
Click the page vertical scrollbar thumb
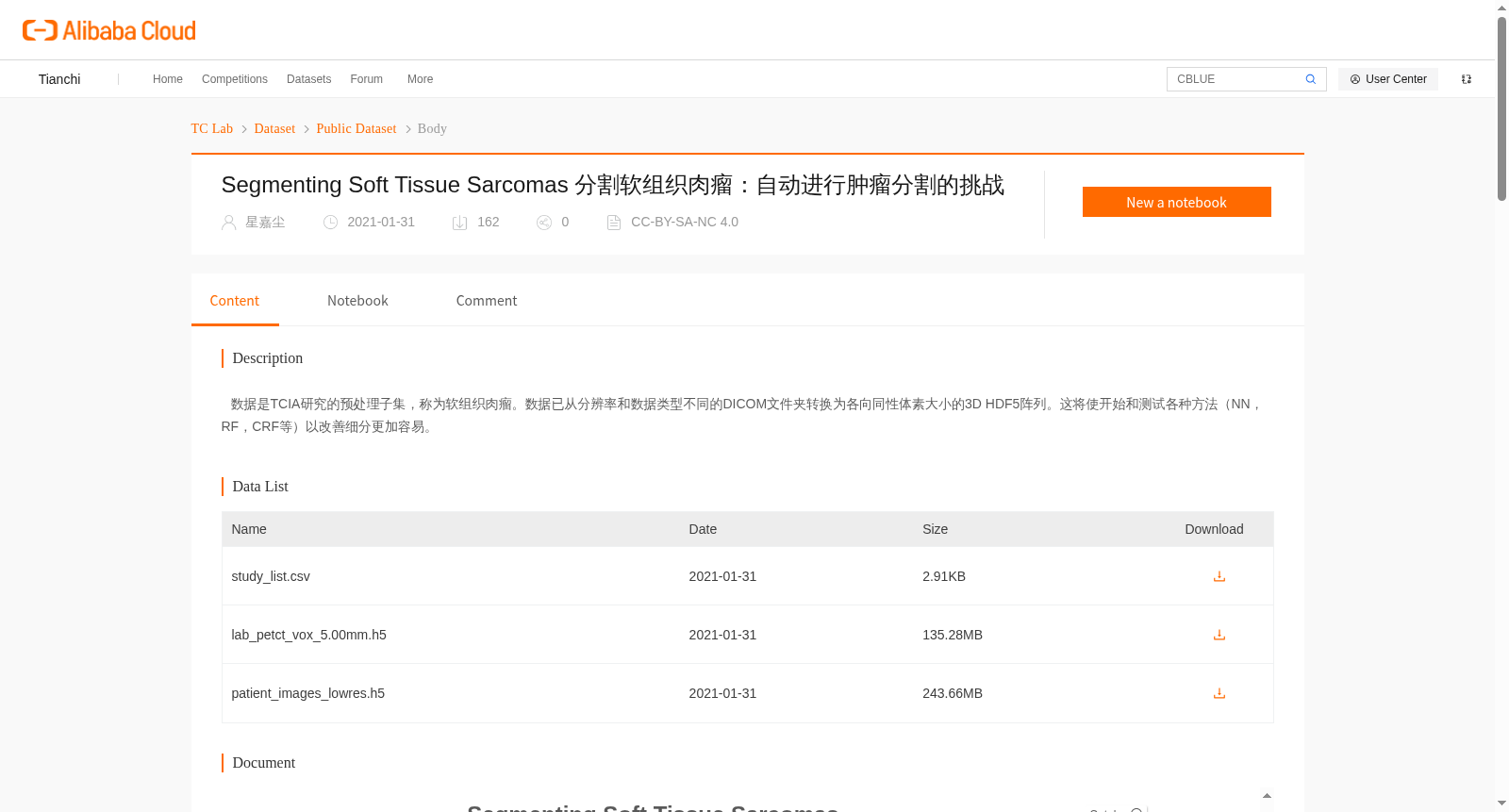click(x=1501, y=108)
